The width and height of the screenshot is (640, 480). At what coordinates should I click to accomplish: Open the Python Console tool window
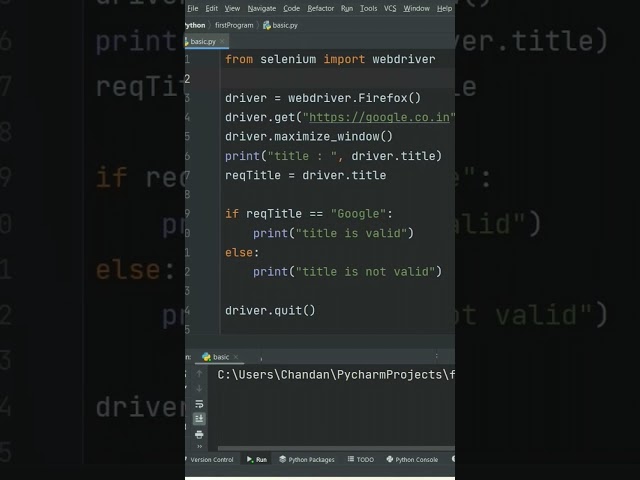click(412, 460)
